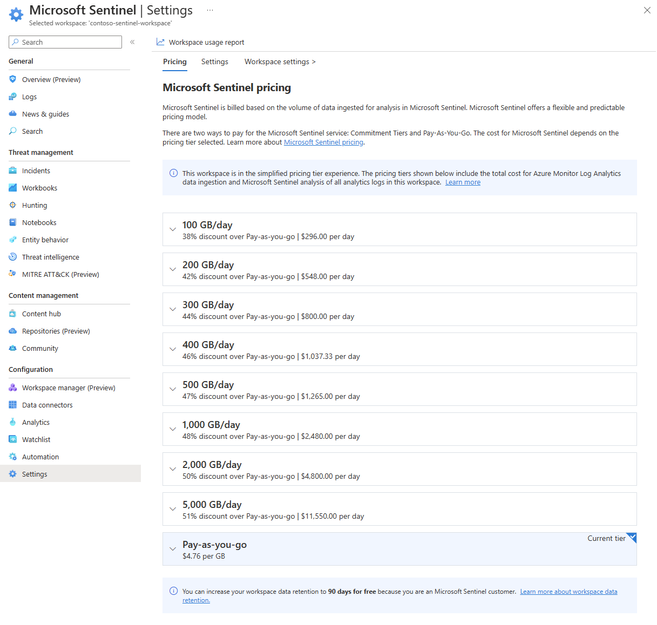
Task: Click the Watchlist icon
Action: point(13,439)
